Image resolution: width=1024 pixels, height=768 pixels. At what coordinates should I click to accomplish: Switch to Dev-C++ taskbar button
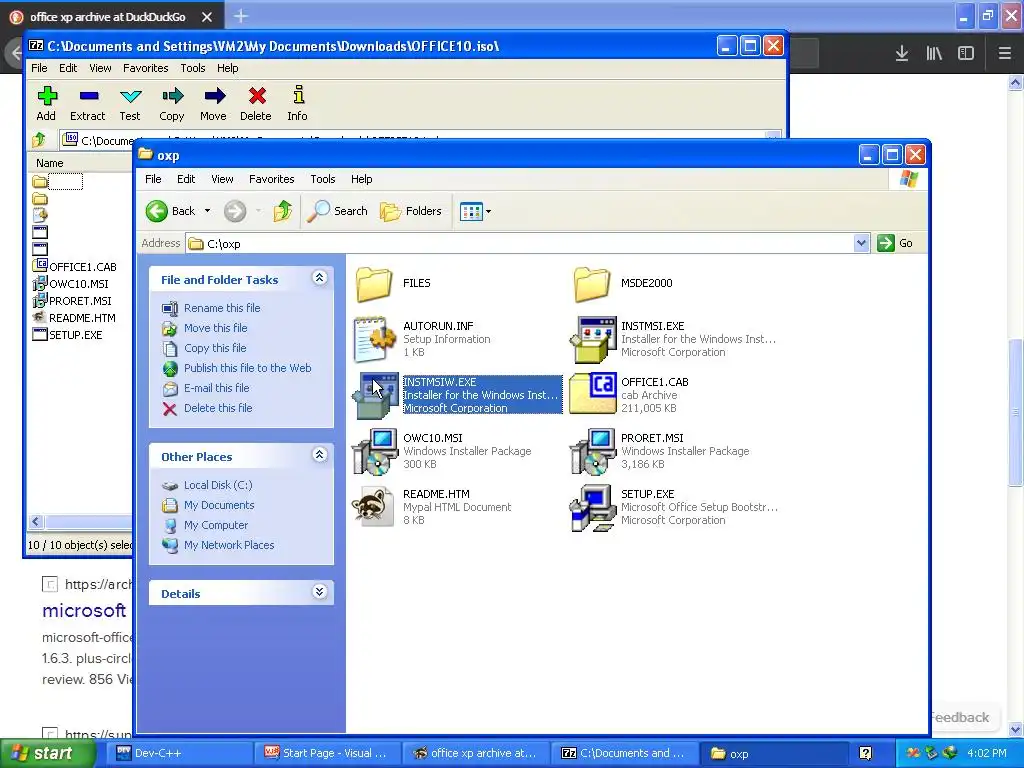179,754
